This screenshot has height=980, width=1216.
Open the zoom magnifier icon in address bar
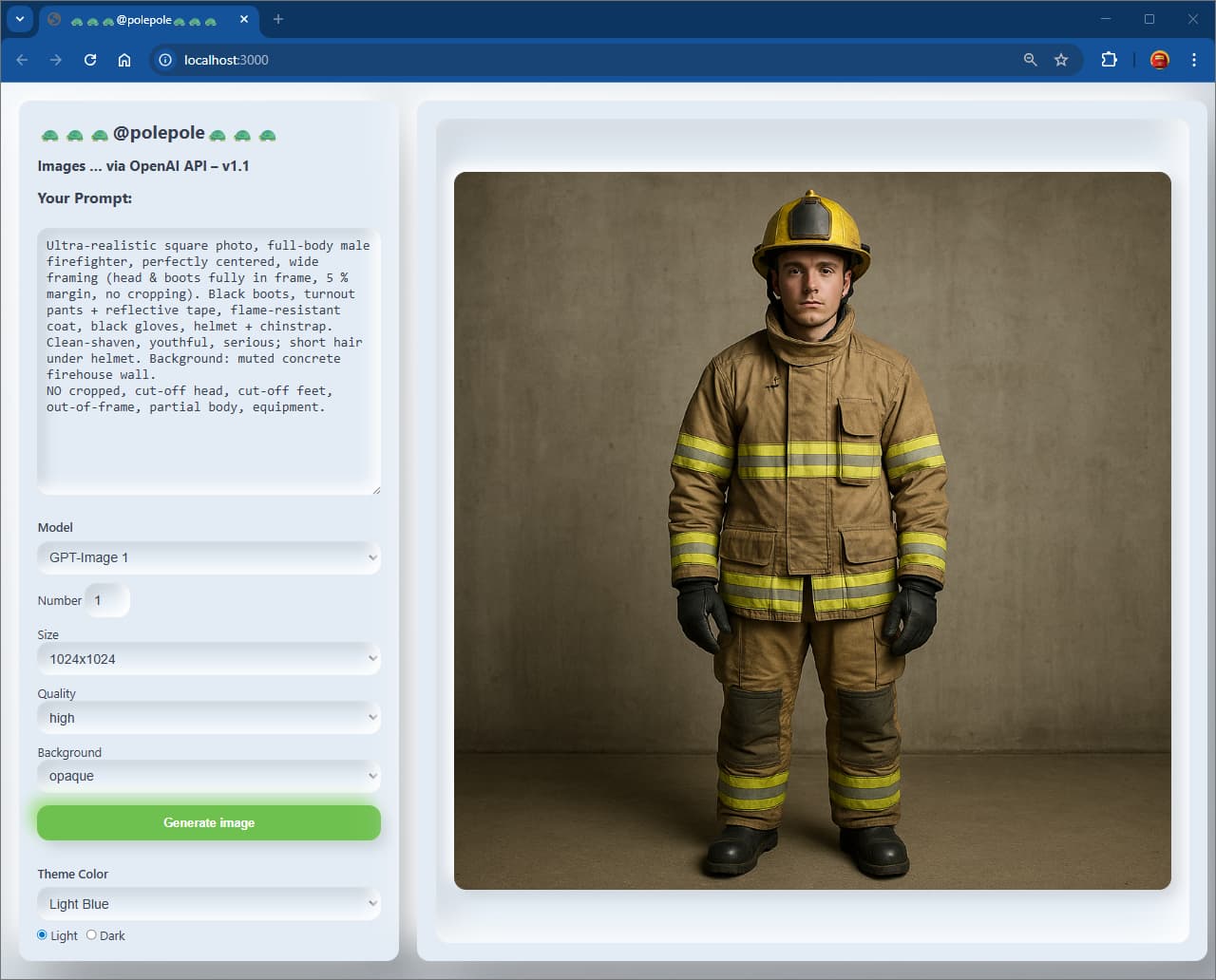point(1030,60)
